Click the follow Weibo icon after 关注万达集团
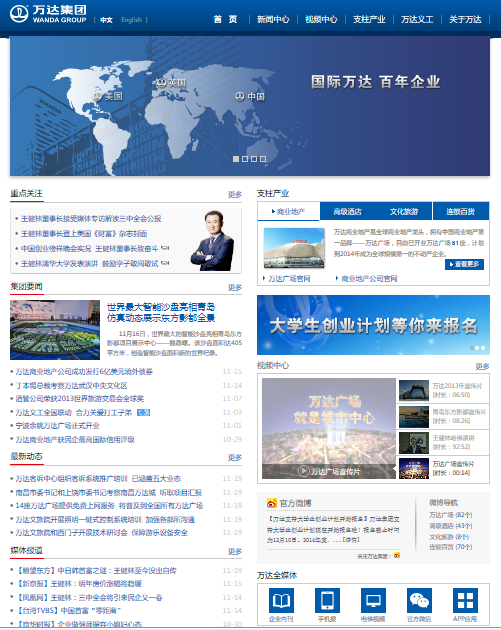Viewport: 501px width, 630px height. point(397,555)
